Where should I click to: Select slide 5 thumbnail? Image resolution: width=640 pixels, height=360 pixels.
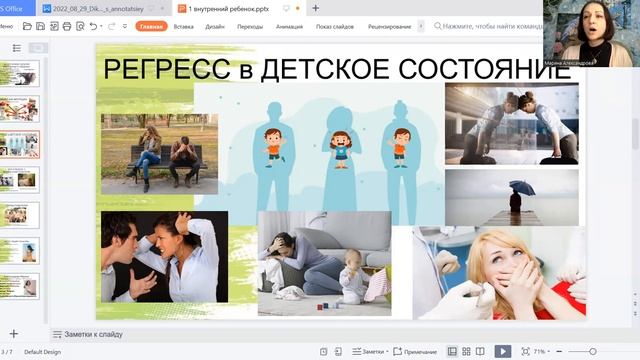20,215
